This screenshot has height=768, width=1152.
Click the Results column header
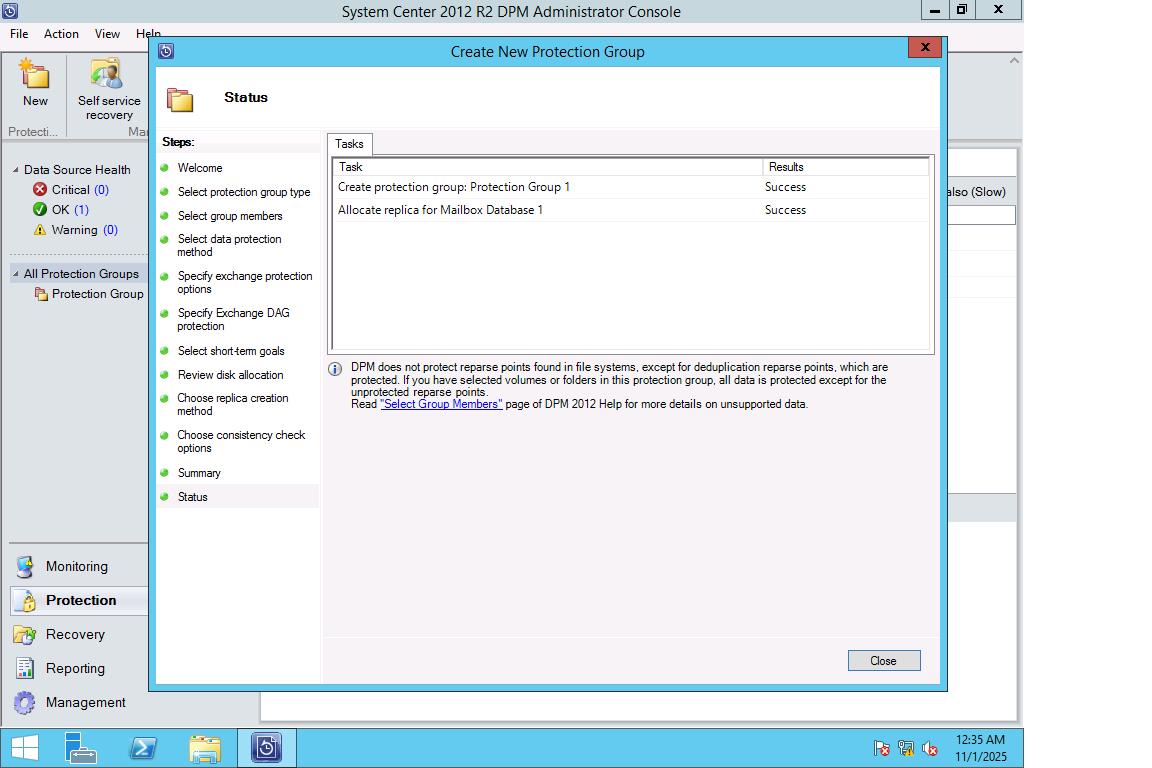846,167
